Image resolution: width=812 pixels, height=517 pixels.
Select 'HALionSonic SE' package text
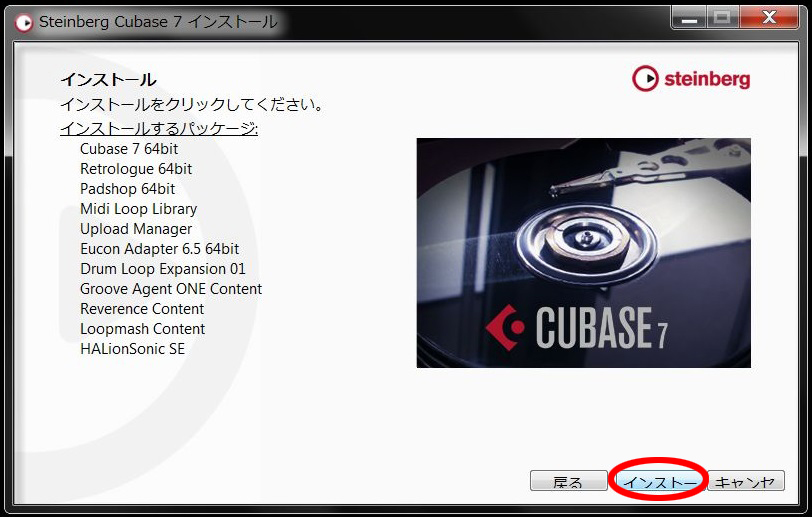133,349
